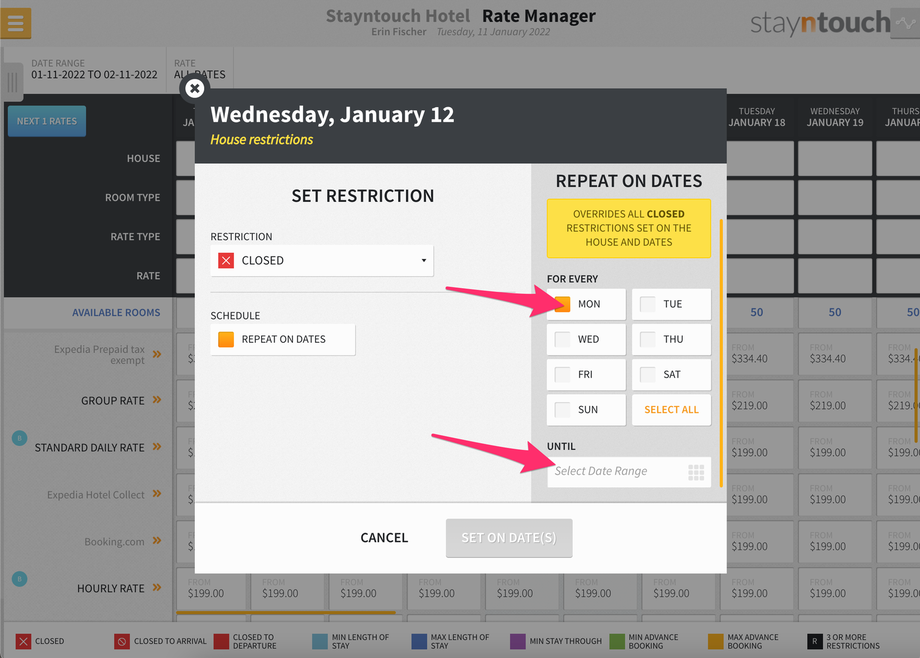Click the blue badge beside Hourly Rate
The height and width of the screenshot is (658, 920).
point(19,579)
